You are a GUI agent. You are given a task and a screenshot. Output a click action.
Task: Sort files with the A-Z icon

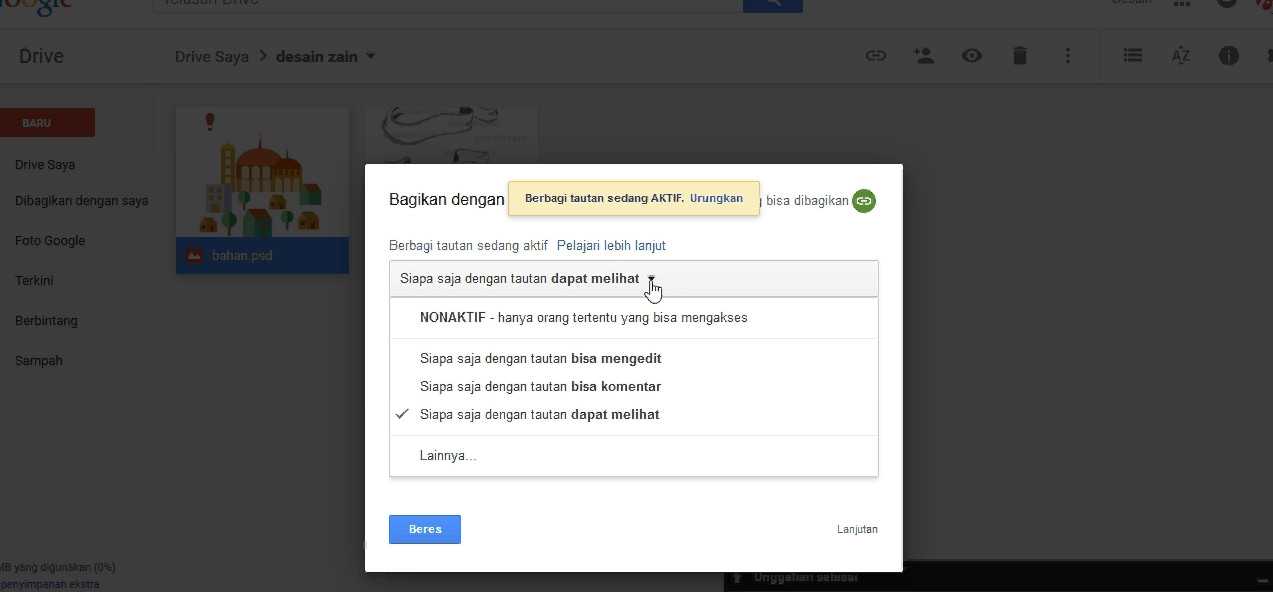coord(1180,55)
